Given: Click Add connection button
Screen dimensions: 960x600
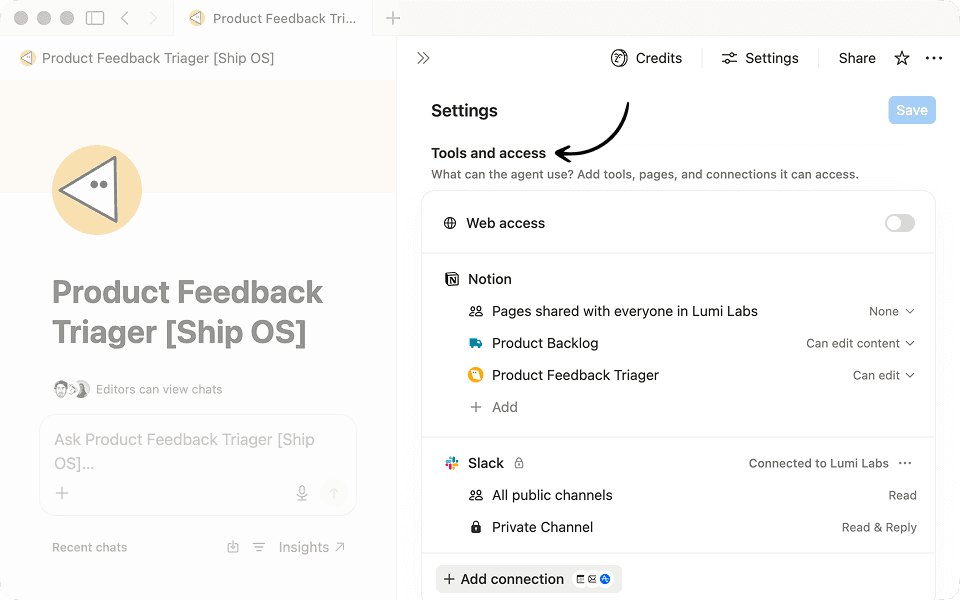Looking at the screenshot, I should coord(528,579).
